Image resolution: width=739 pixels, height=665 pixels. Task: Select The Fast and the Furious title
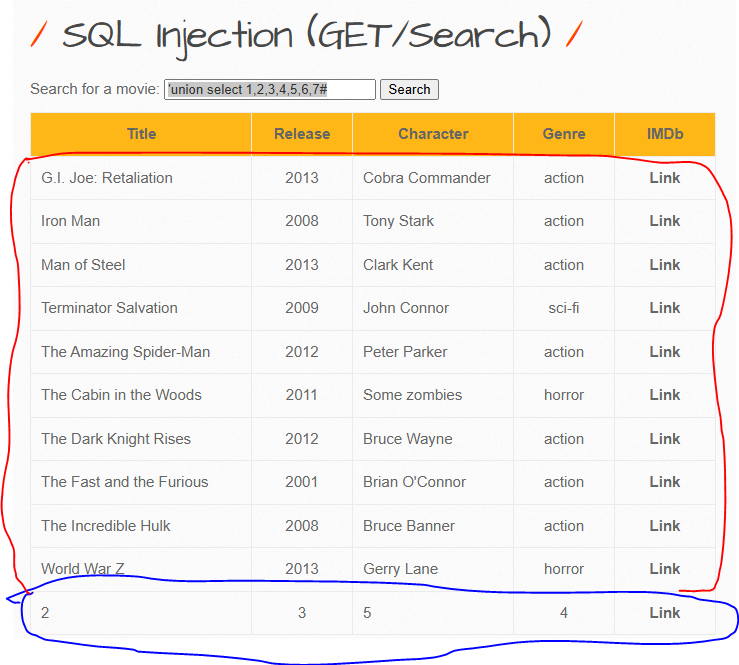coord(124,482)
